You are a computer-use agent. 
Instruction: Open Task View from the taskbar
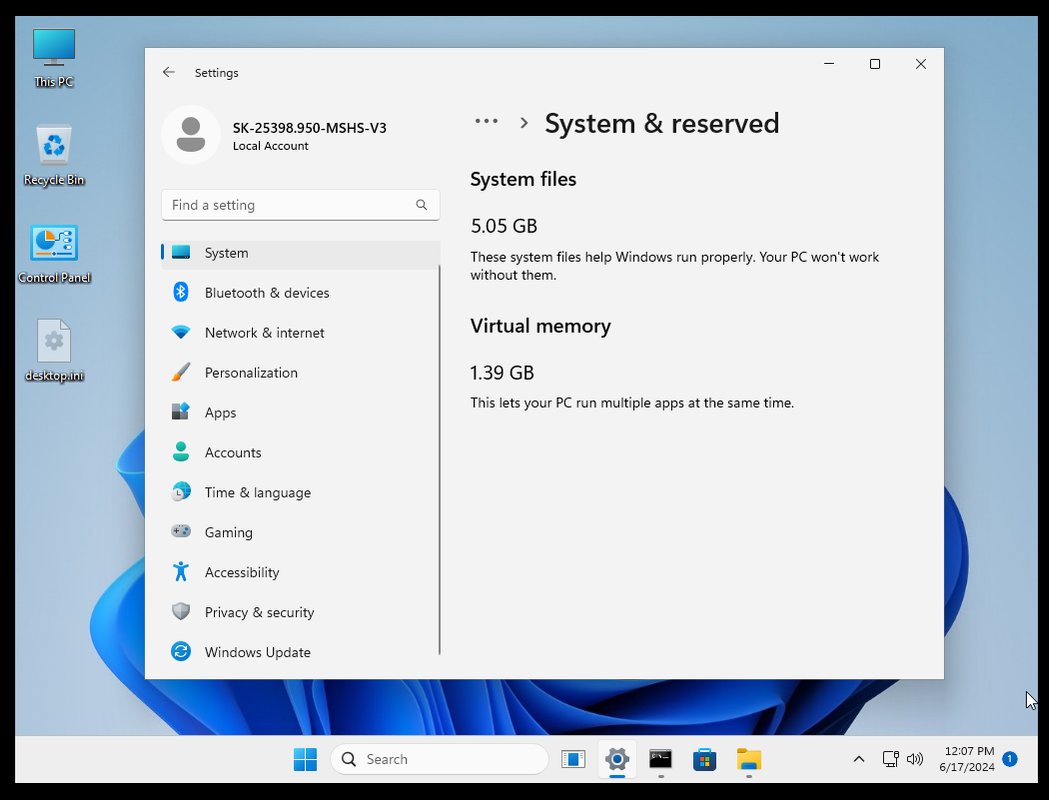pyautogui.click(x=573, y=759)
